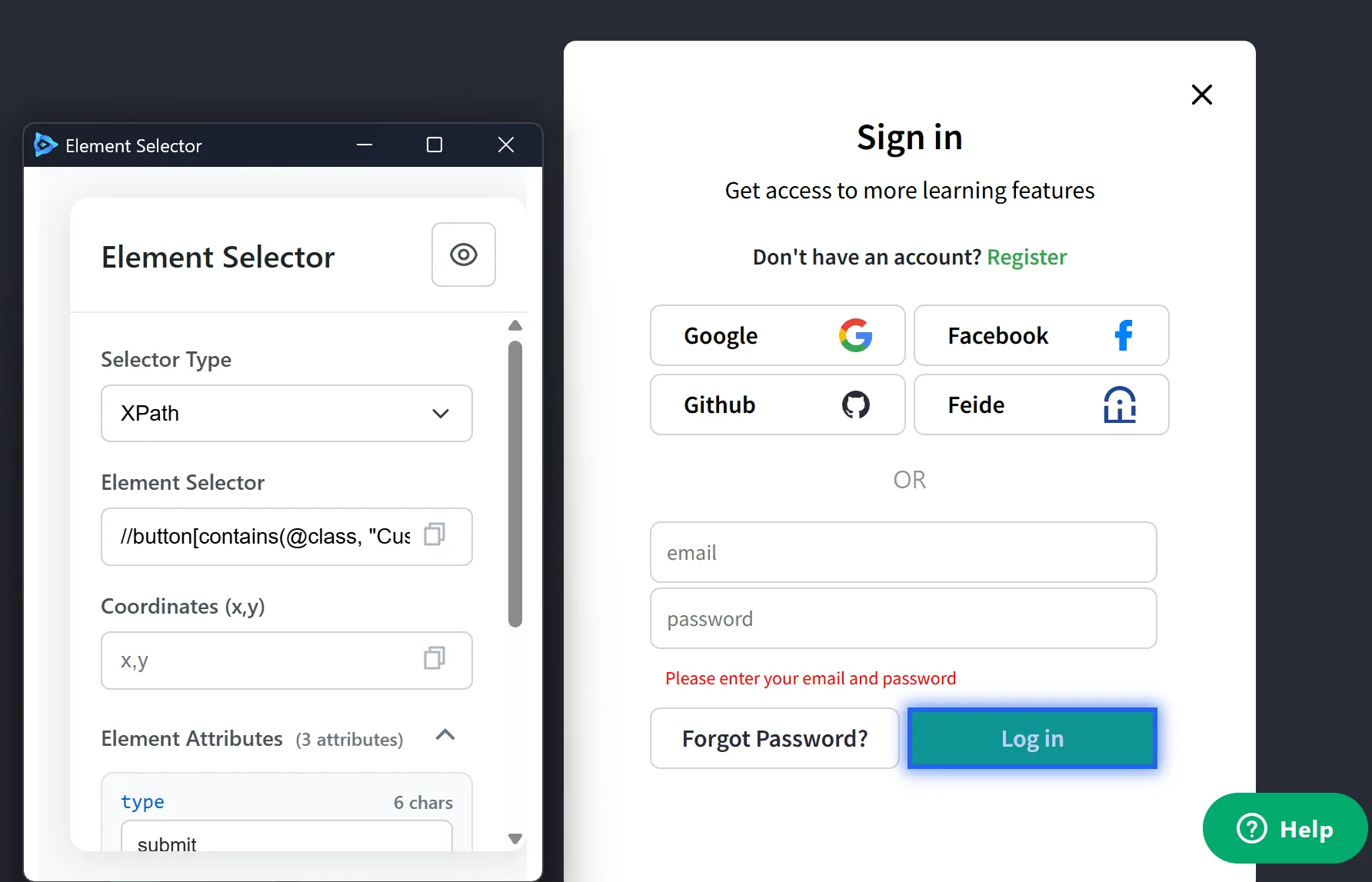Sign in using the Github icon

[x=856, y=404]
